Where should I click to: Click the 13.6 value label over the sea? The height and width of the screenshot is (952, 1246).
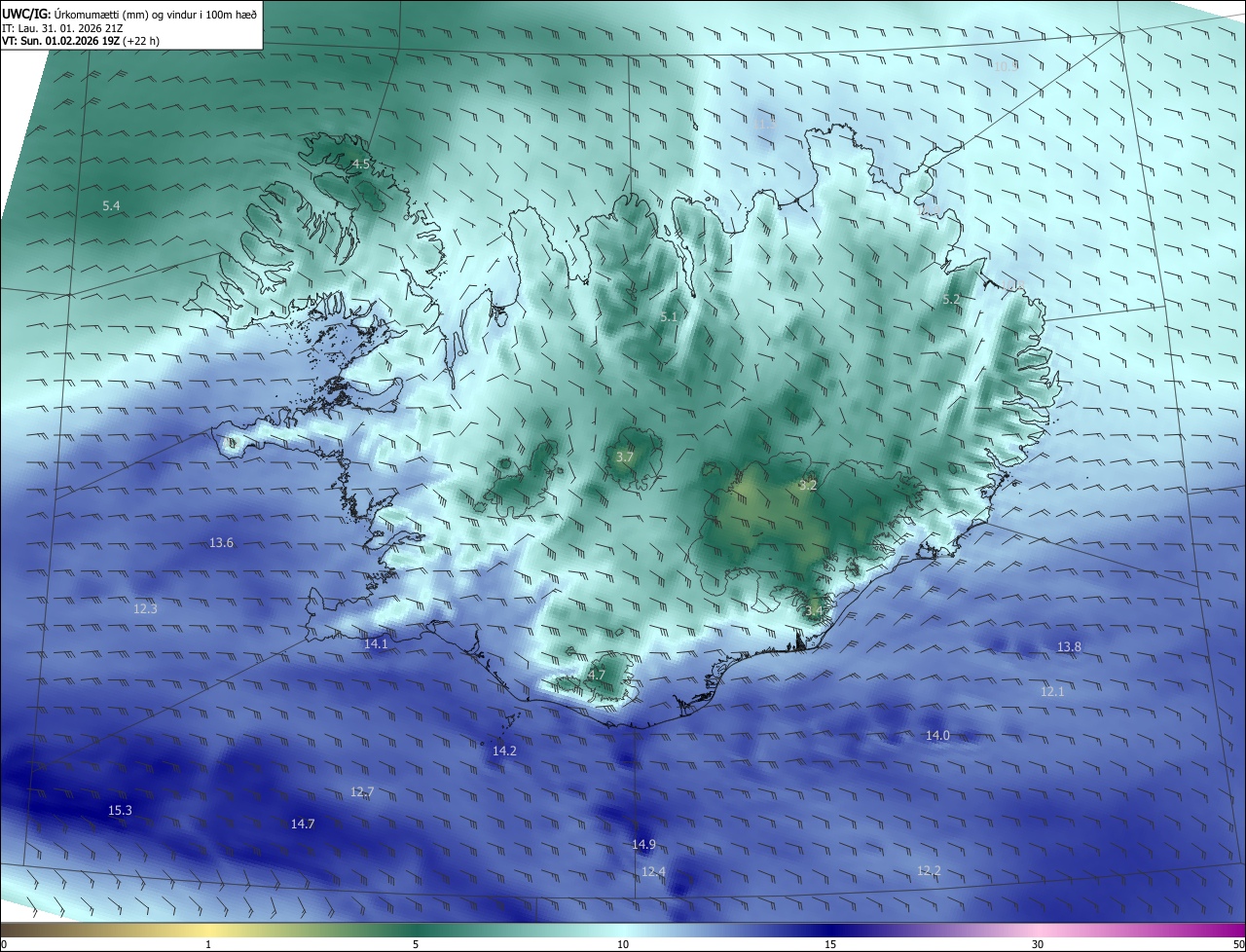221,542
